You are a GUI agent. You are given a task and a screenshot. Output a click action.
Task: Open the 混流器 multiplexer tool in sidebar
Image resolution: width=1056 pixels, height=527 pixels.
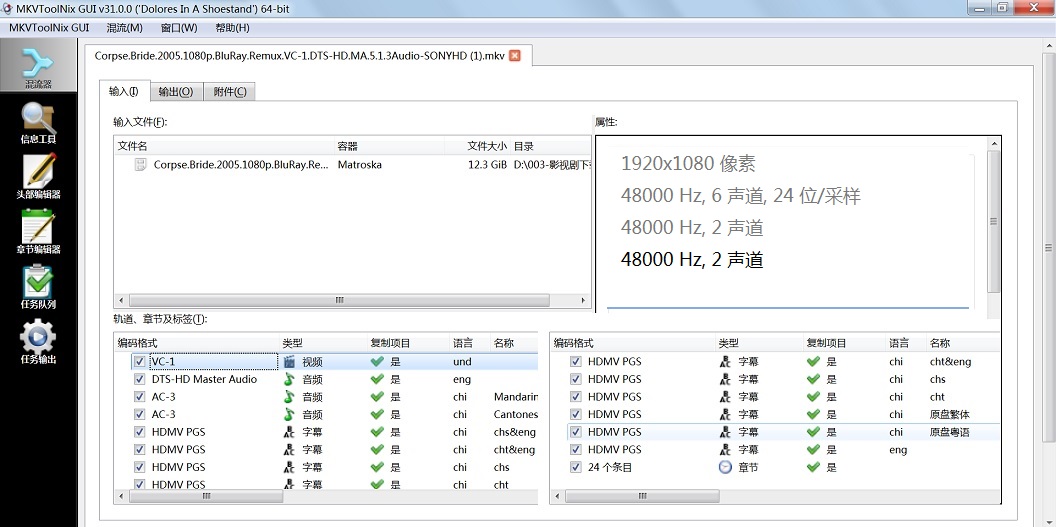(38, 69)
